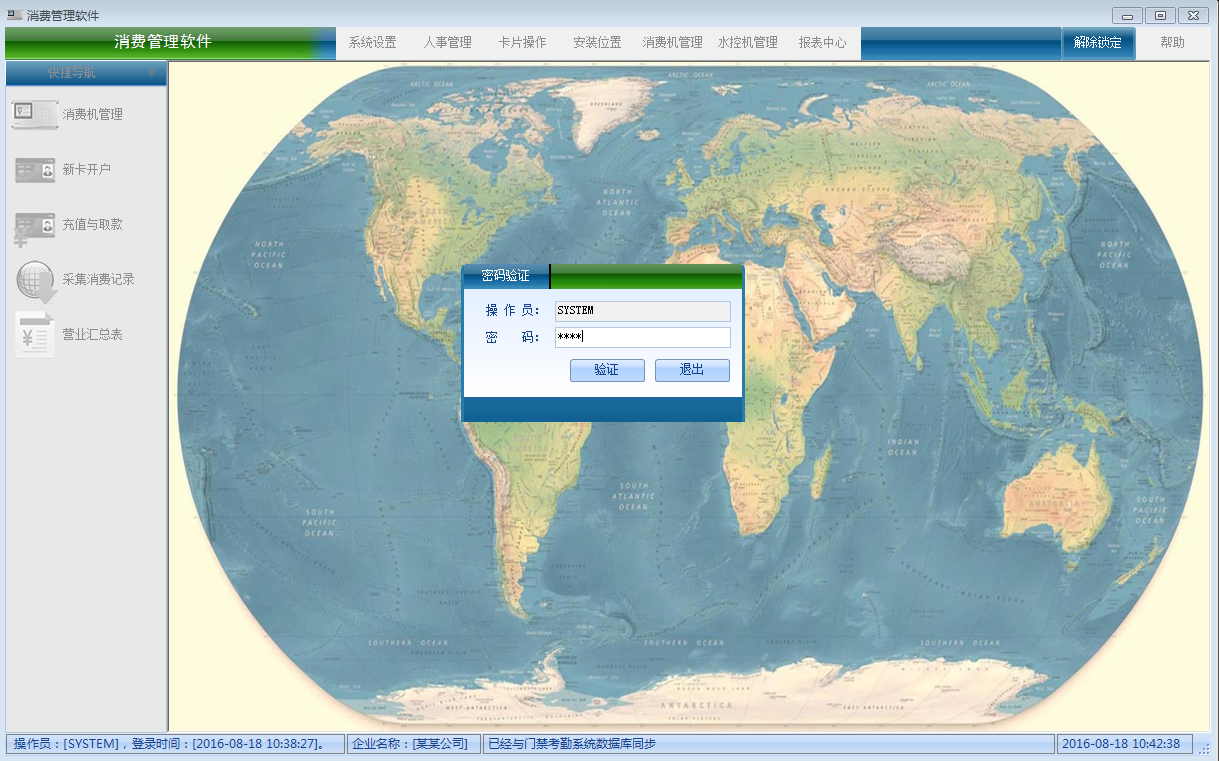Click the 充值与取款 label text
1219x761 pixels.
[x=92, y=225]
